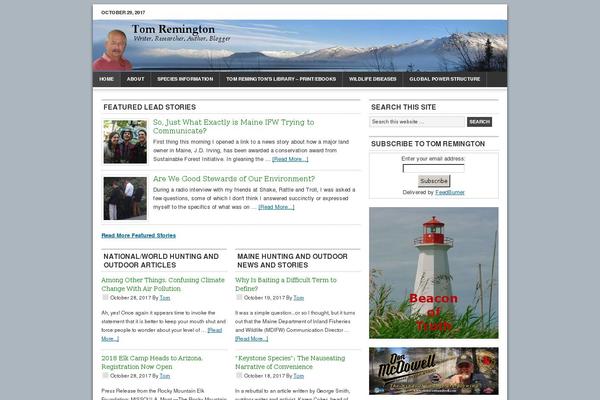Click author Tom on the October 18 Keystone article

click(x=298, y=376)
